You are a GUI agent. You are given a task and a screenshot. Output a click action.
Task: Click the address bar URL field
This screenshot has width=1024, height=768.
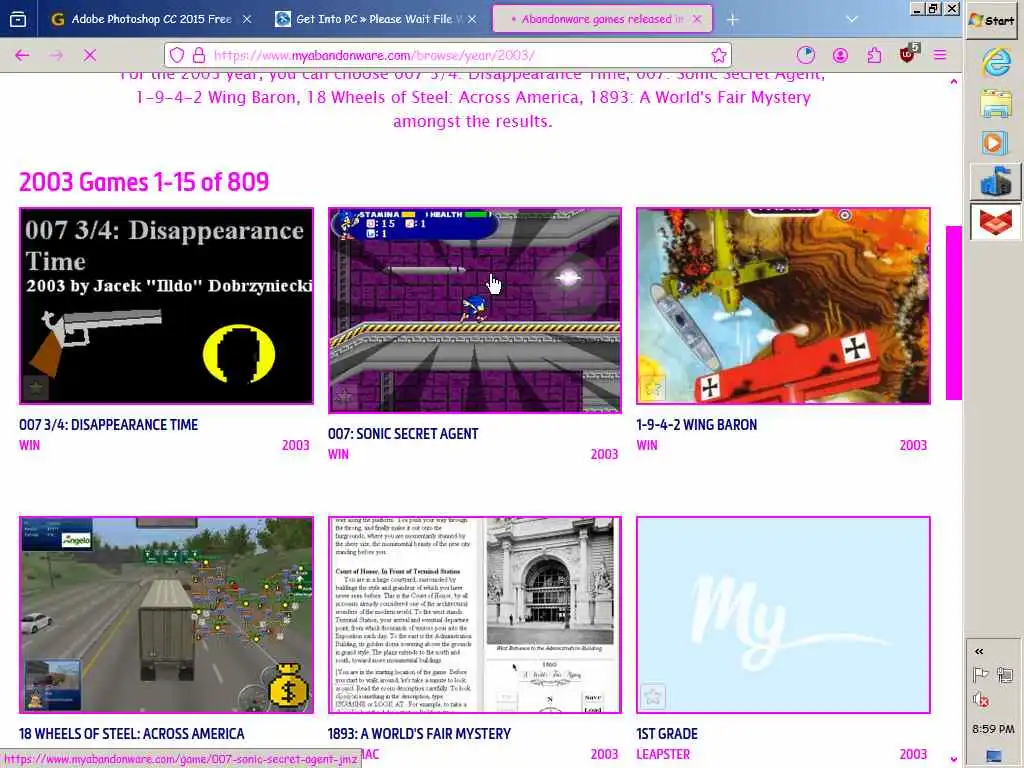click(x=447, y=56)
